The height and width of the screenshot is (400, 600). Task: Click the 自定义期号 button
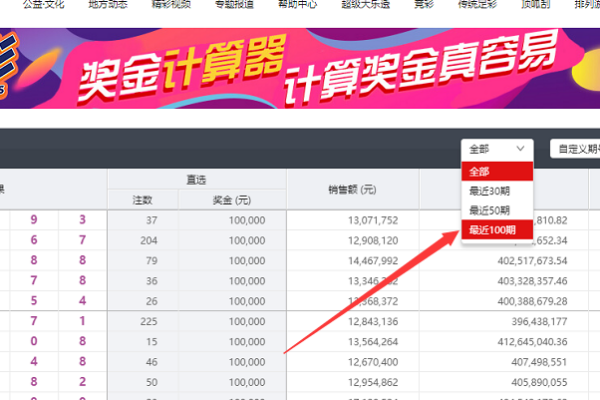(576, 149)
